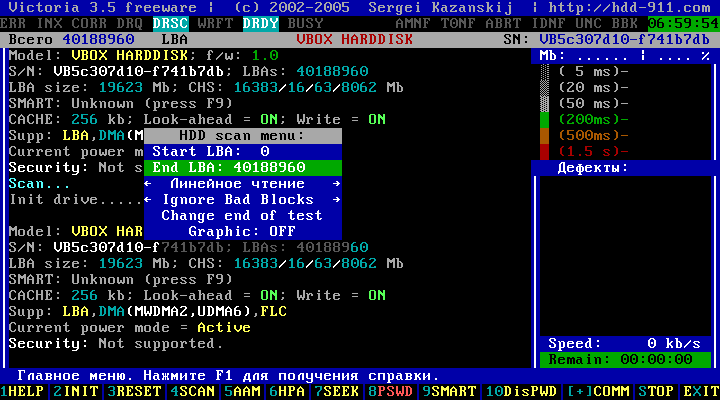720x400 pixels.
Task: Click the DRSC status indicator
Action: 170,23
